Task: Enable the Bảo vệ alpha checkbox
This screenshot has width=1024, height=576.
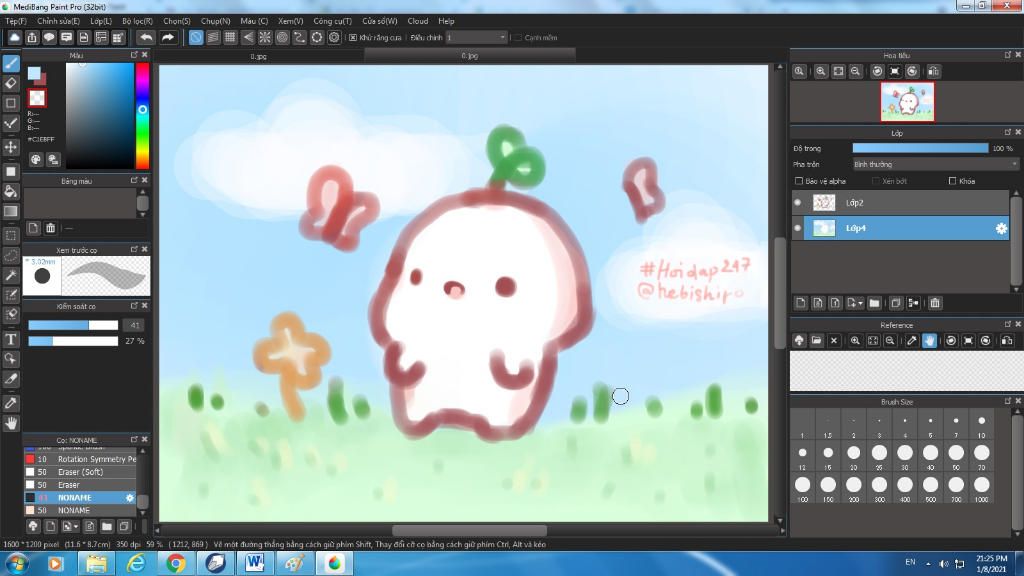Action: point(799,181)
